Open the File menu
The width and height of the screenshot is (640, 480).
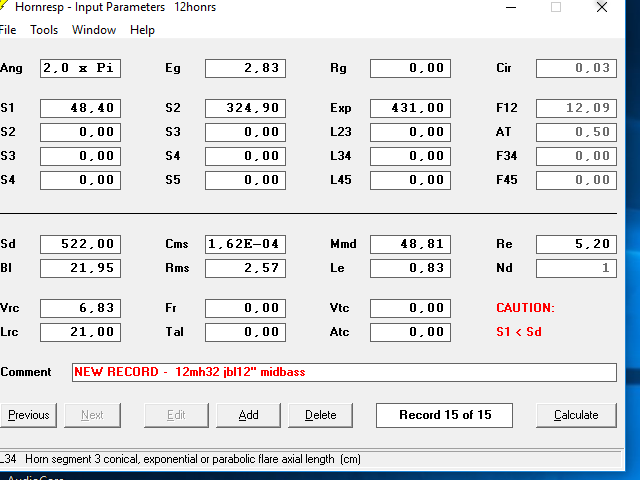pos(8,30)
